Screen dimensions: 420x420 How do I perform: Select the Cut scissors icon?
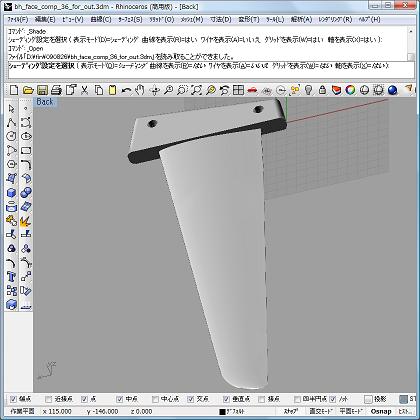coord(85,90)
